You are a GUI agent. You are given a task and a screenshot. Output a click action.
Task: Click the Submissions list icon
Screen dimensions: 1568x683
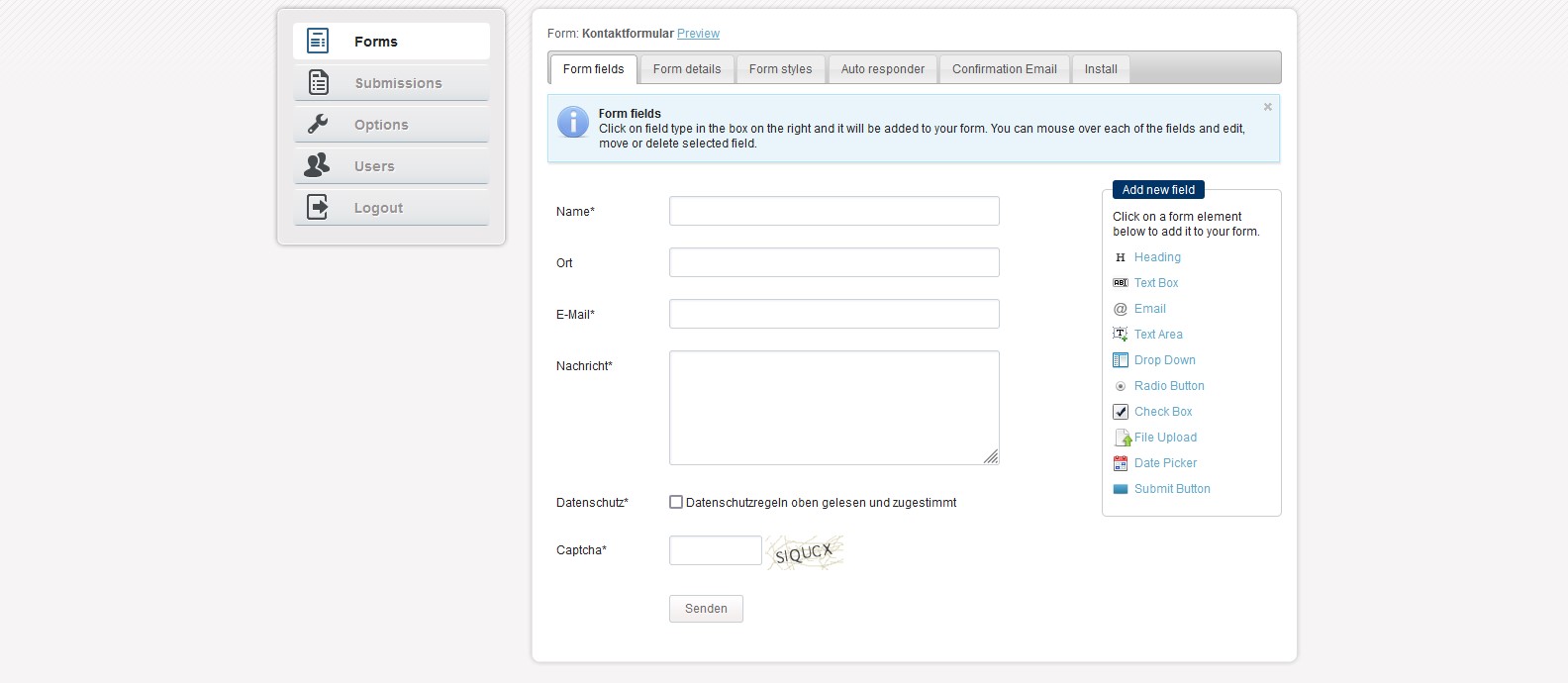point(318,82)
